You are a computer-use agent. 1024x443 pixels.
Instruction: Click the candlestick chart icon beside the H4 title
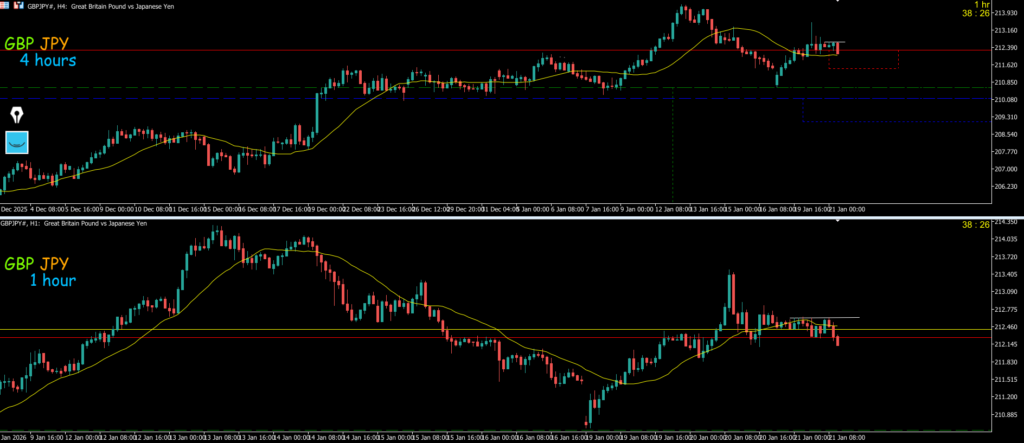[18, 5]
